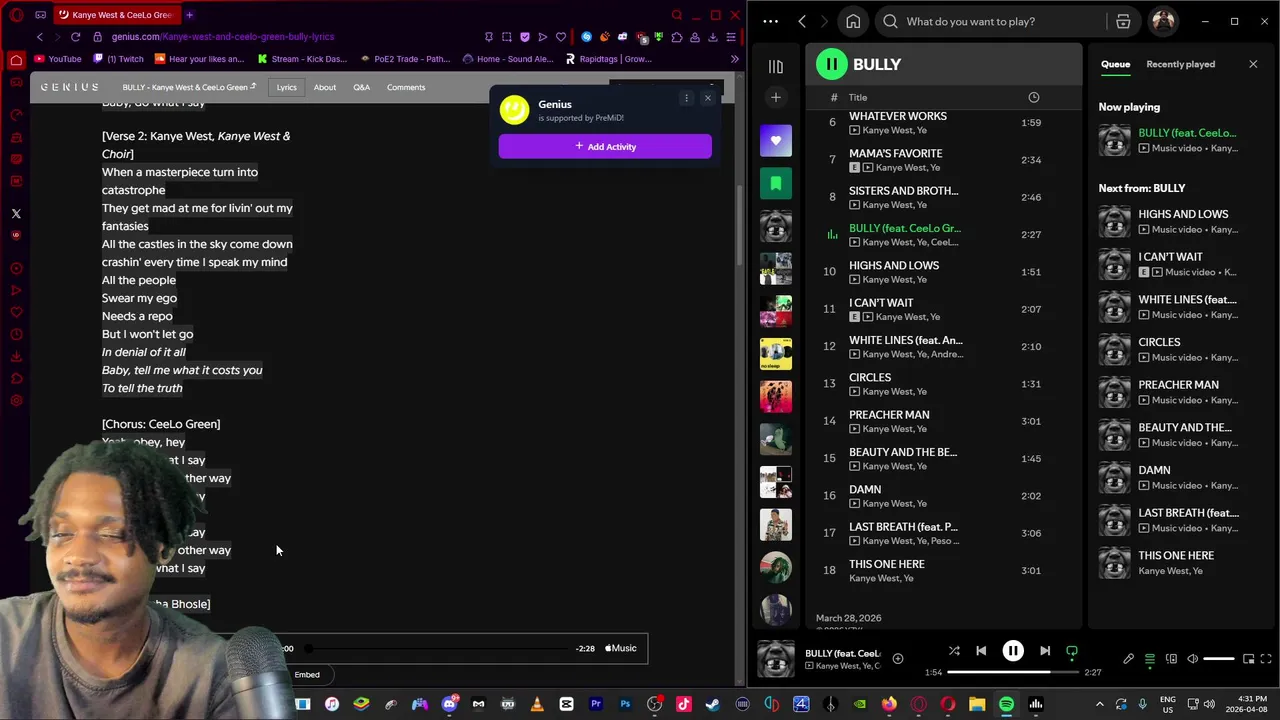Enter Spotify fullscreen mode
The height and width of the screenshot is (720, 1280).
pyautogui.click(x=1266, y=659)
